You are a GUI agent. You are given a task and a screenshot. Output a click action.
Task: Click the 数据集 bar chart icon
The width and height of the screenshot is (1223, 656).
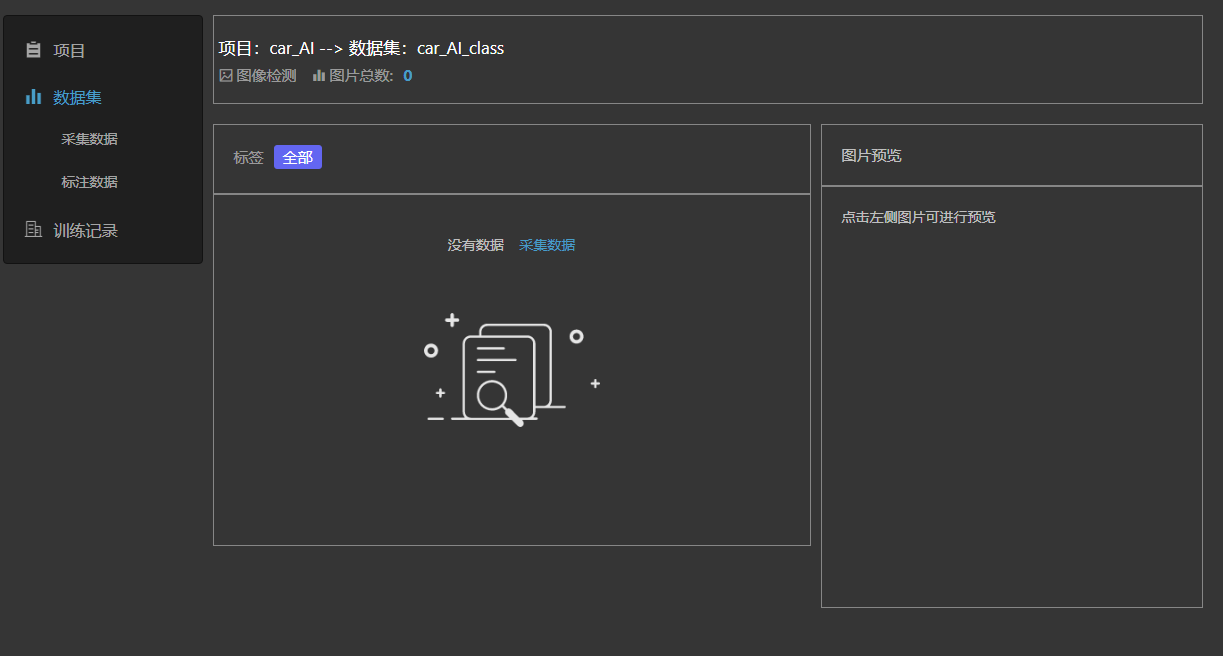click(x=33, y=97)
